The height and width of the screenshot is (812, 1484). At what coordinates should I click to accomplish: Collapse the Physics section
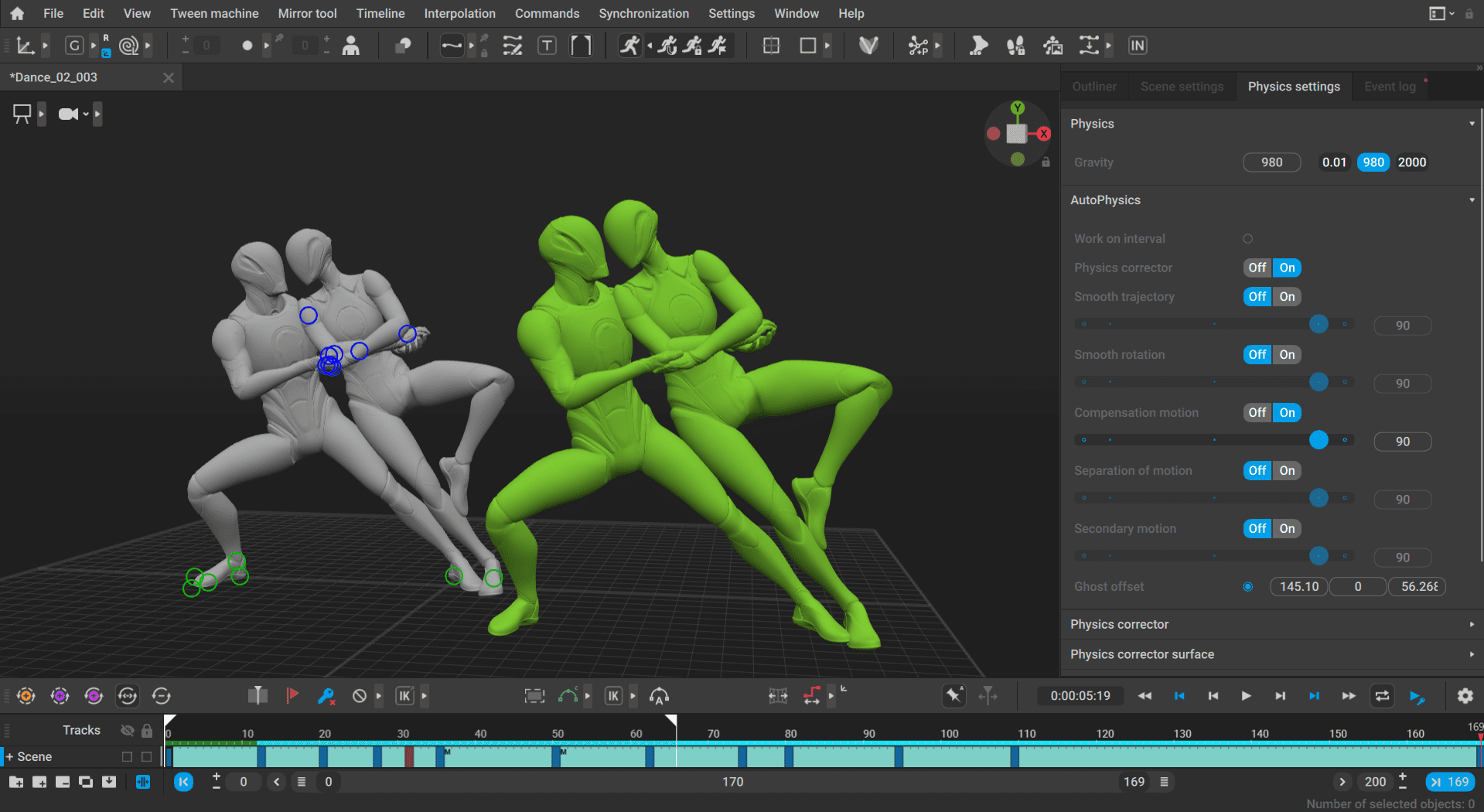pyautogui.click(x=1472, y=123)
